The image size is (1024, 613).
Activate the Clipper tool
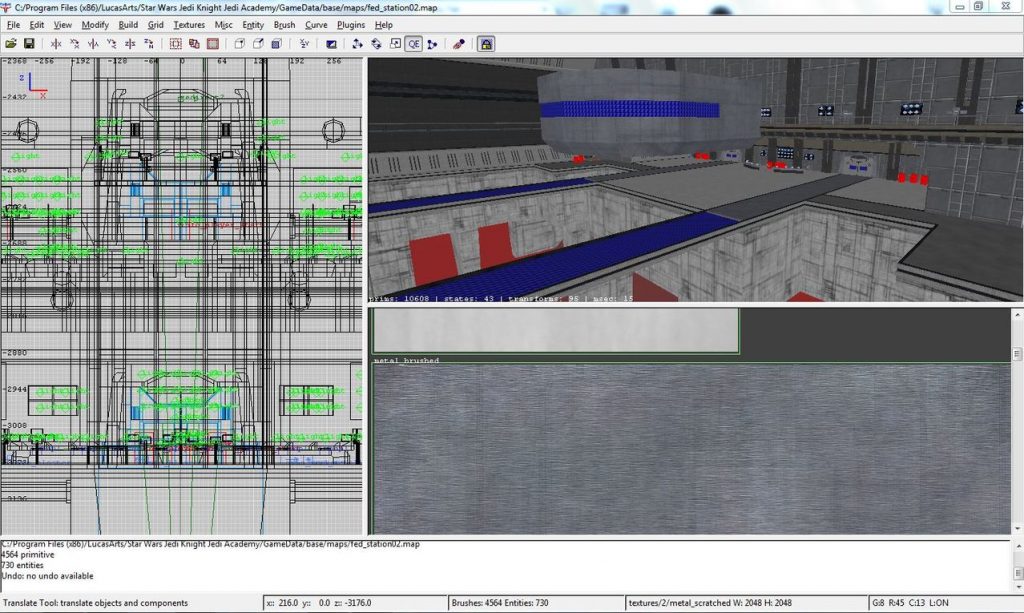pos(432,44)
